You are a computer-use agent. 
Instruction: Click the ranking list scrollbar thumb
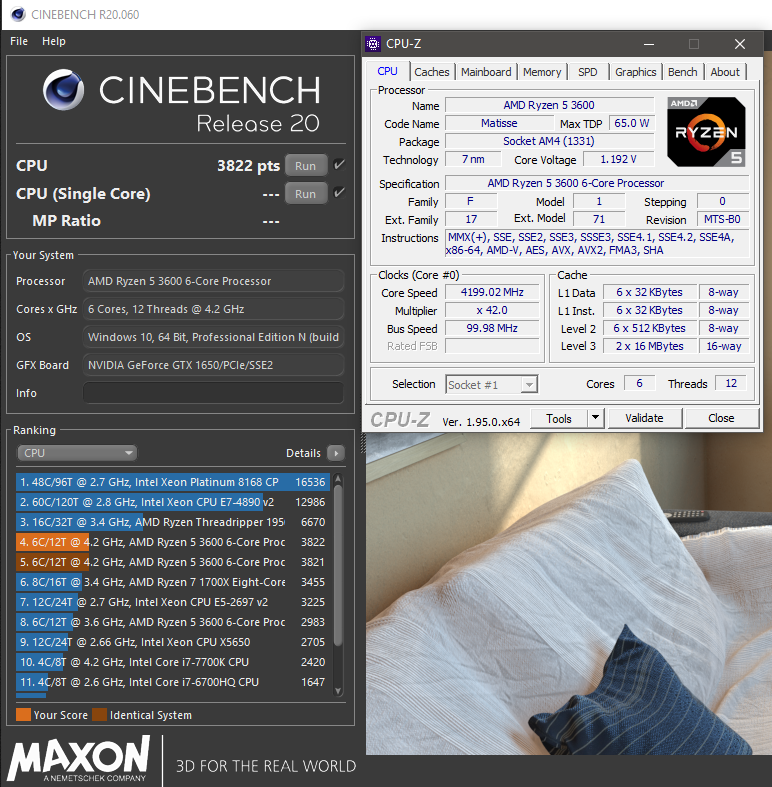click(x=338, y=565)
